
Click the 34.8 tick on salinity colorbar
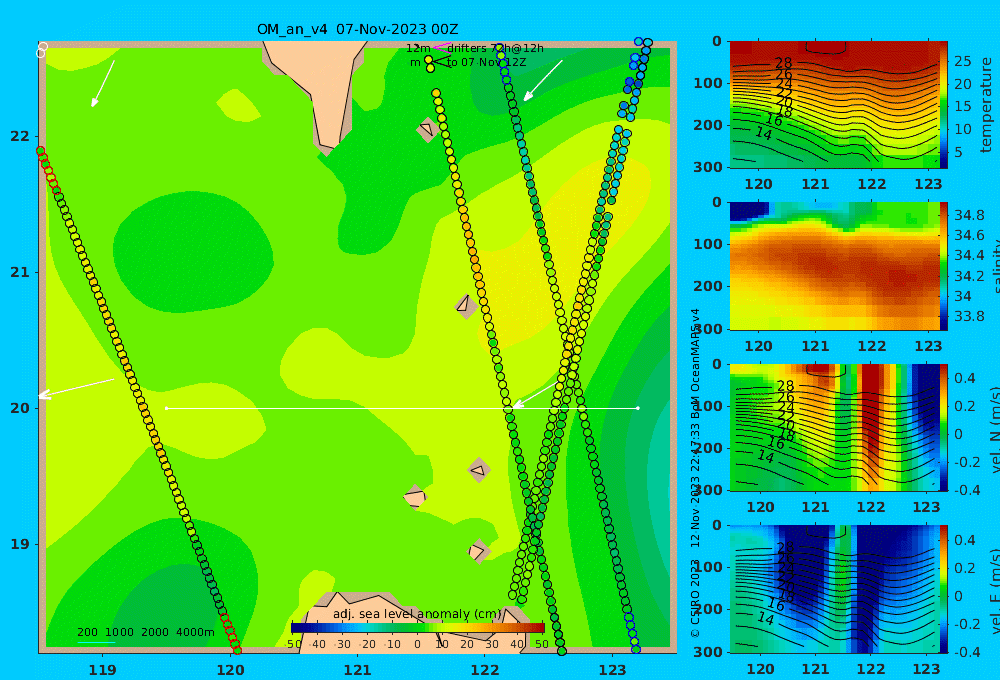click(x=969, y=215)
